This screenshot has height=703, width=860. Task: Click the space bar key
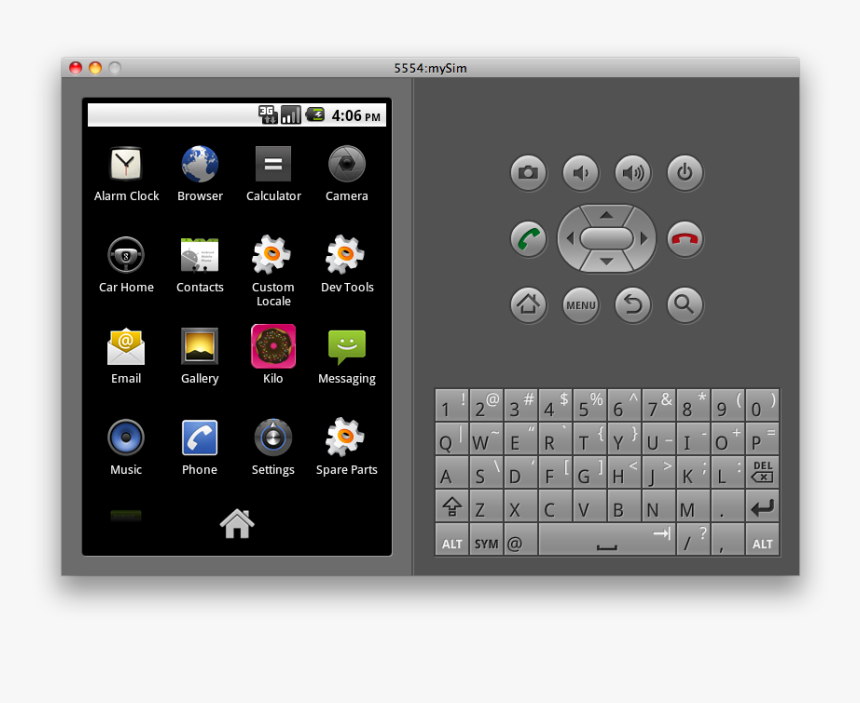tap(607, 540)
